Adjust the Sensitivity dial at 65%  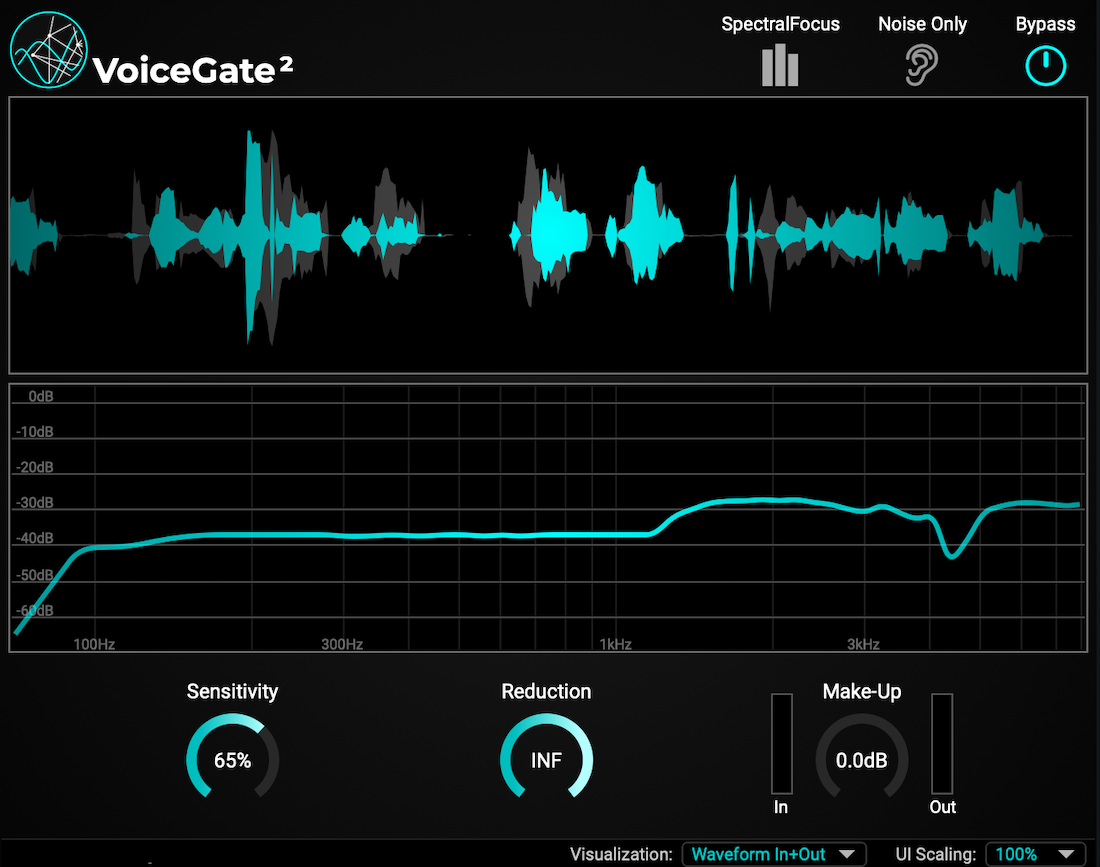coord(232,760)
